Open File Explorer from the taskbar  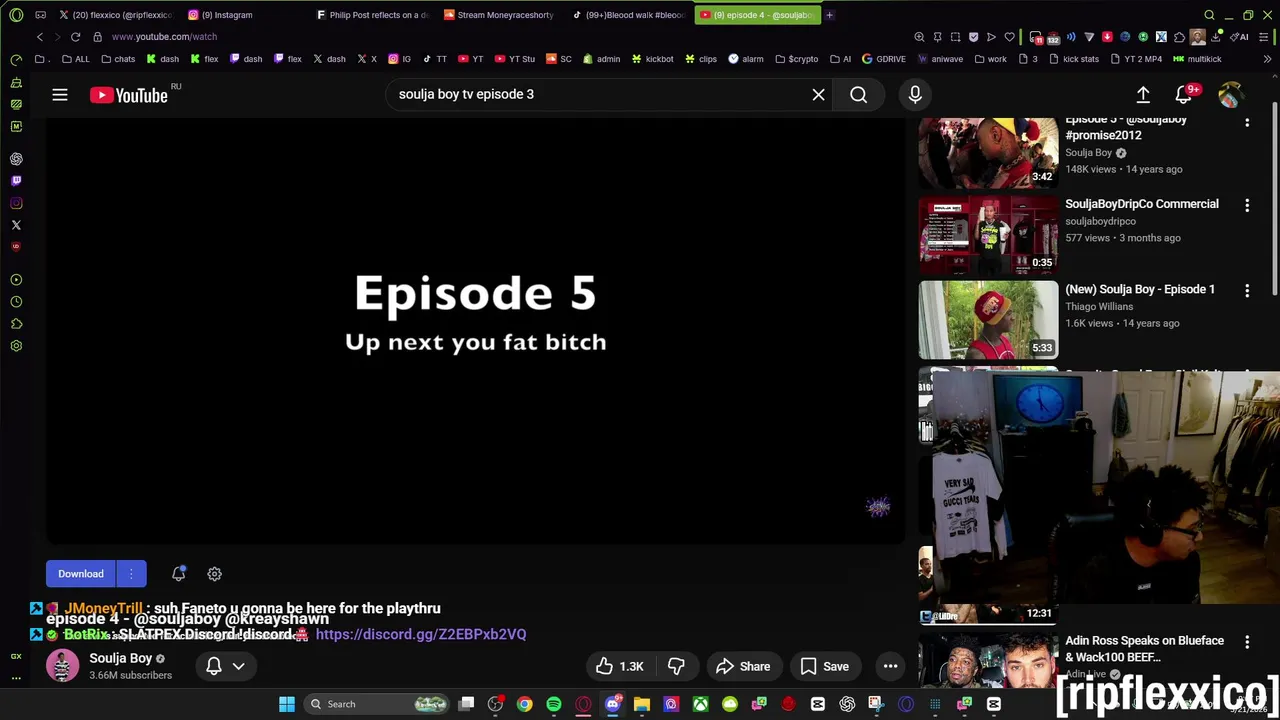pyautogui.click(x=642, y=704)
